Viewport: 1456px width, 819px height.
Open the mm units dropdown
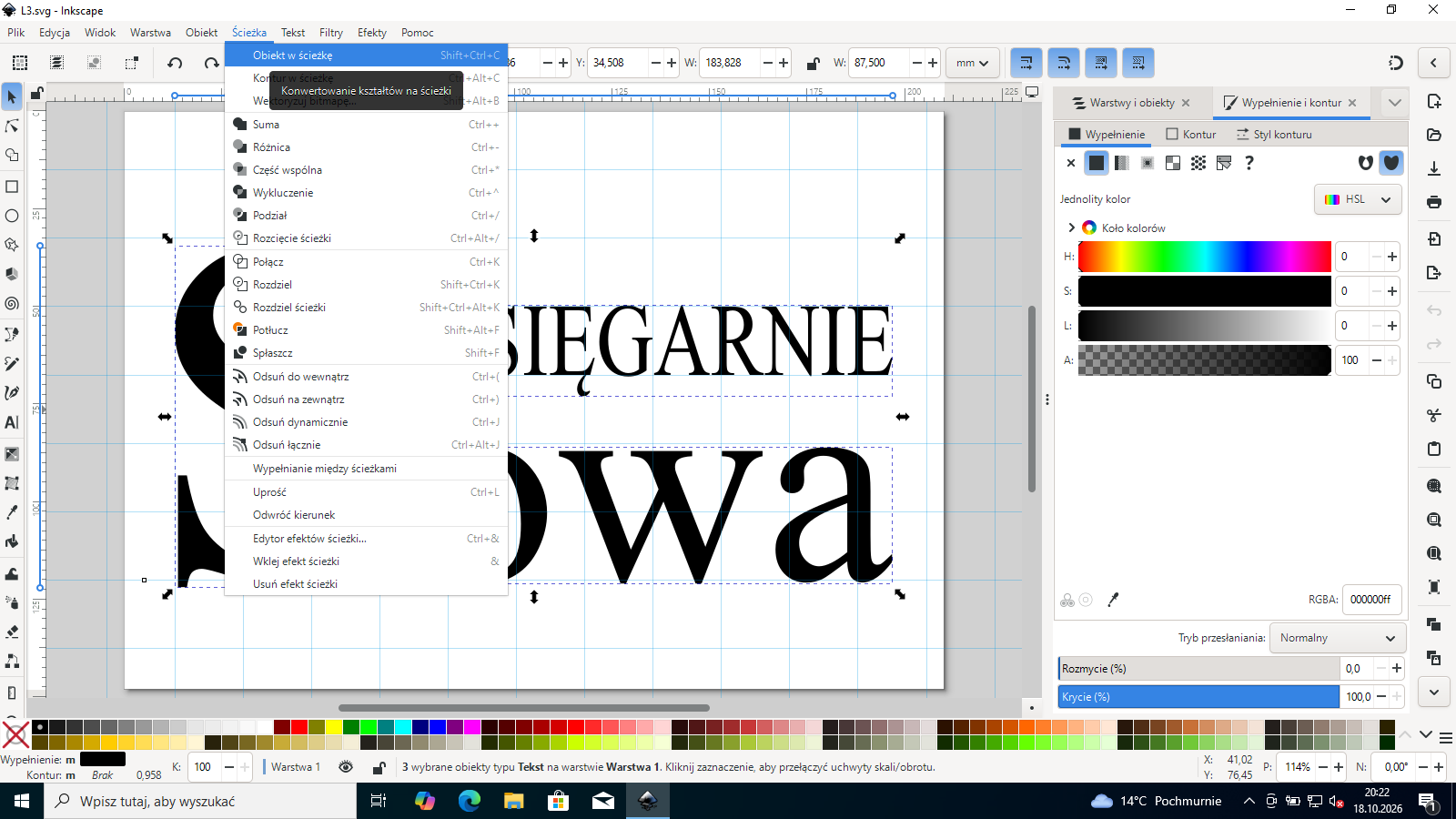973,63
